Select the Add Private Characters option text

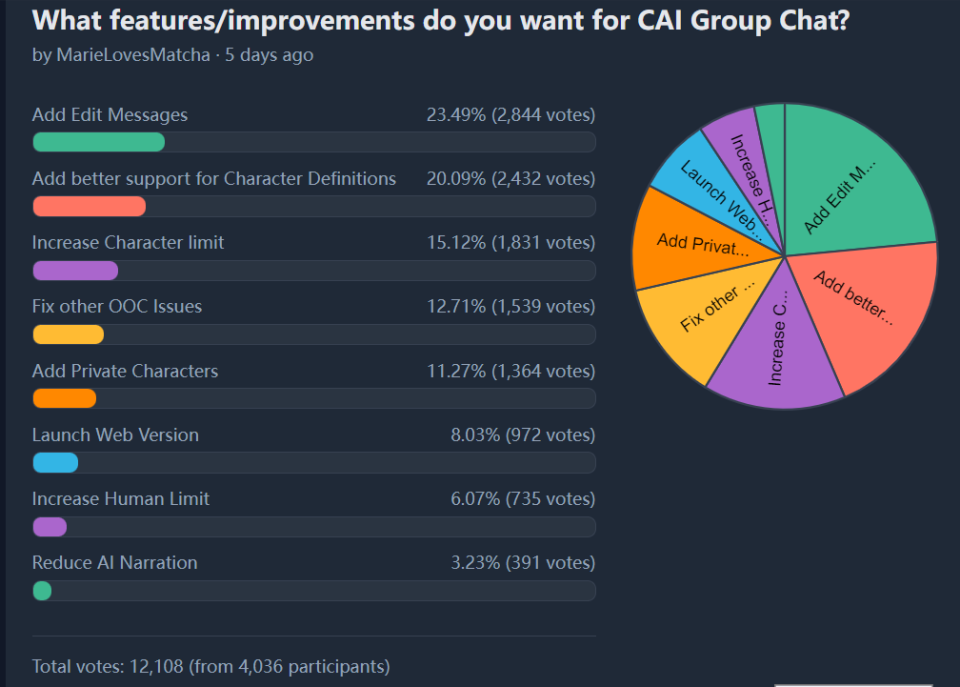click(125, 371)
